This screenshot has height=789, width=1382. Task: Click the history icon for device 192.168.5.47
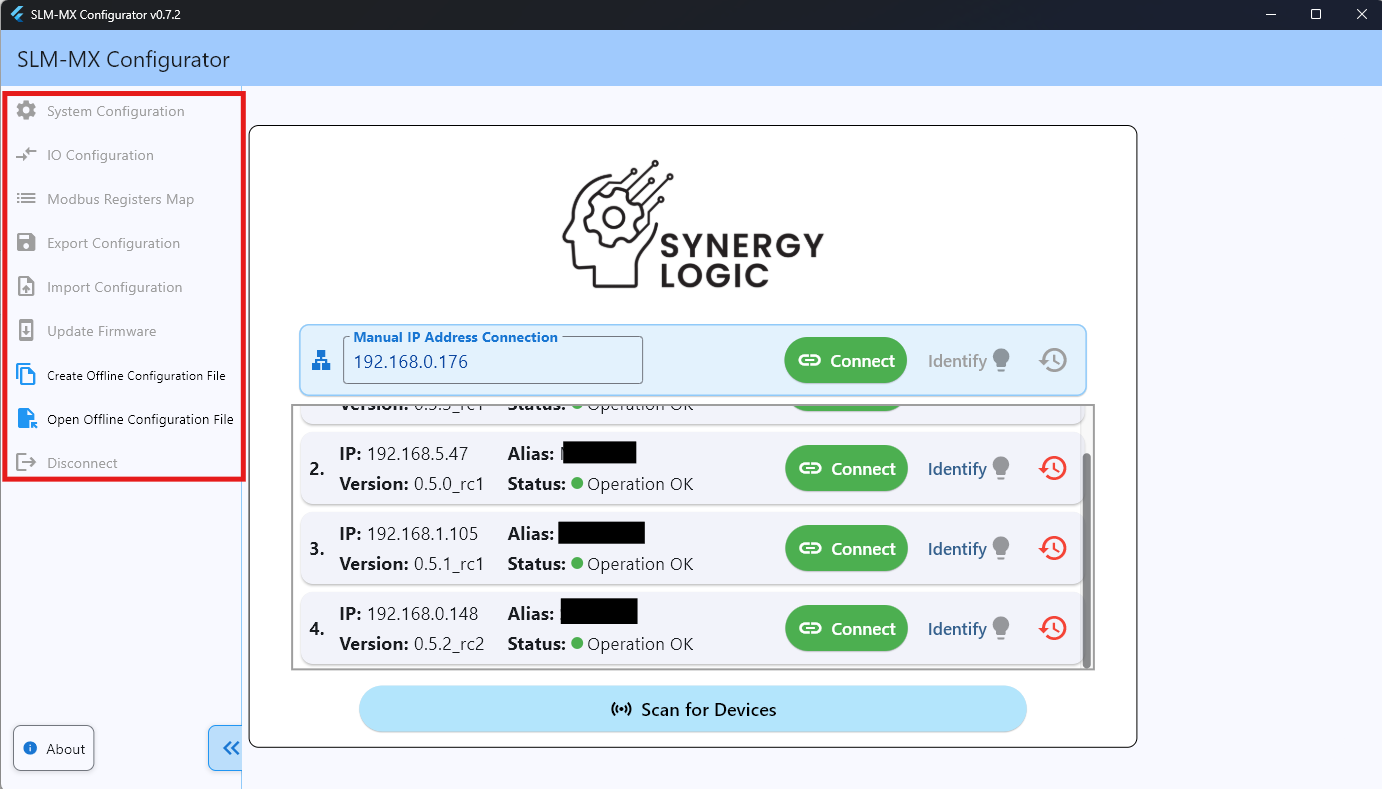coord(1053,468)
